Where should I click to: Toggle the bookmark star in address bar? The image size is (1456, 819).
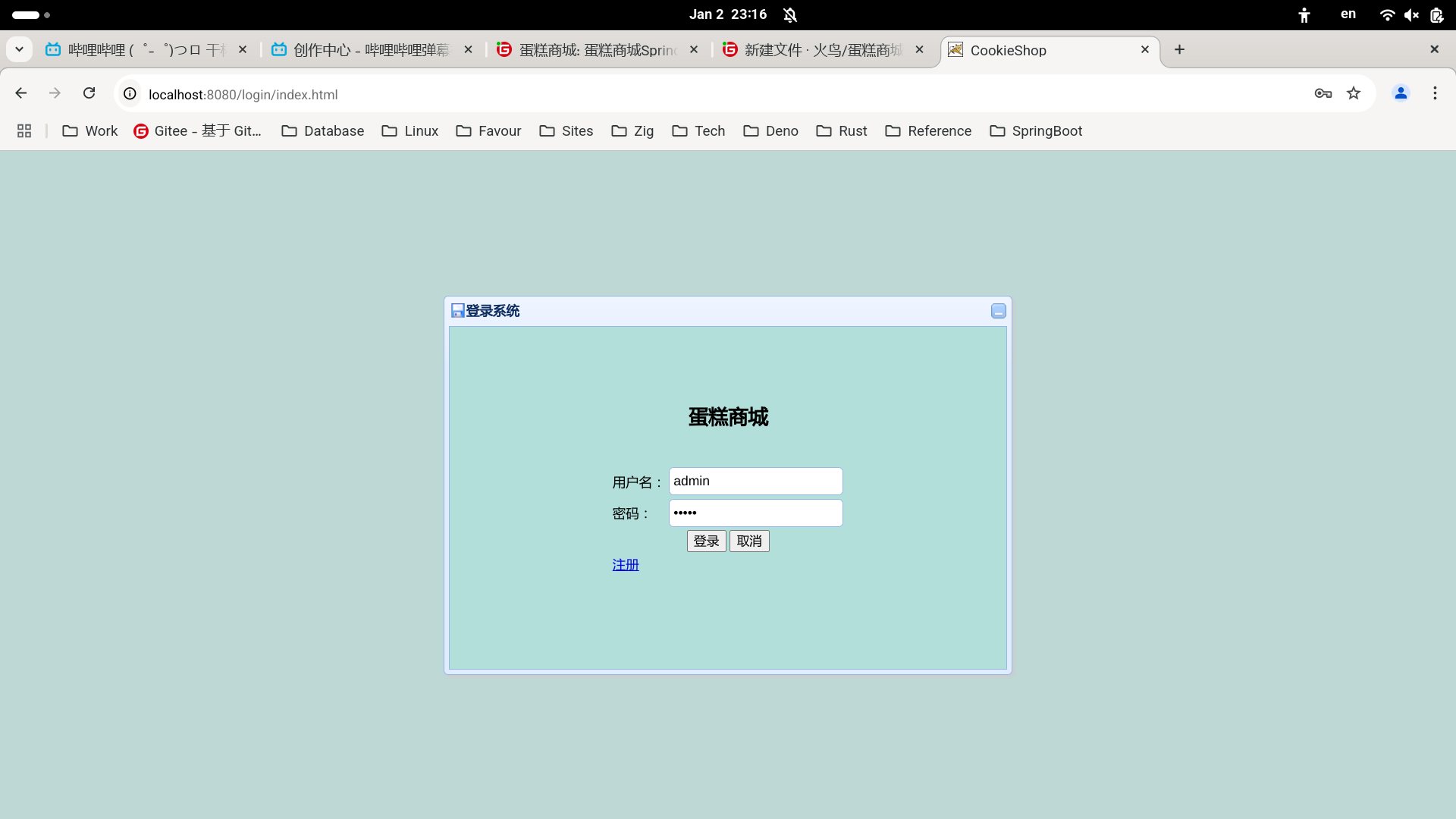click(1354, 93)
